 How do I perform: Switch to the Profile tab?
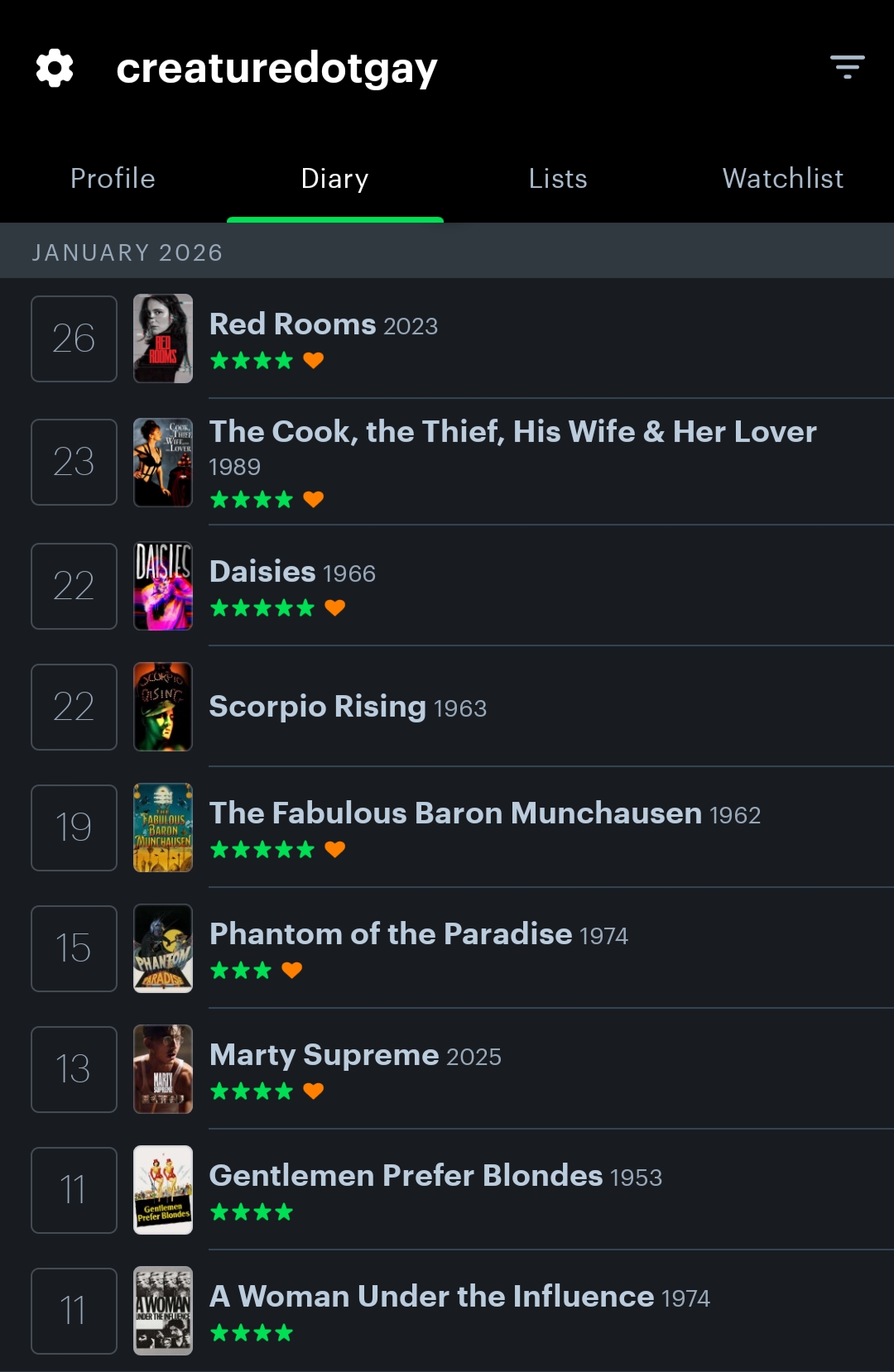click(x=113, y=179)
